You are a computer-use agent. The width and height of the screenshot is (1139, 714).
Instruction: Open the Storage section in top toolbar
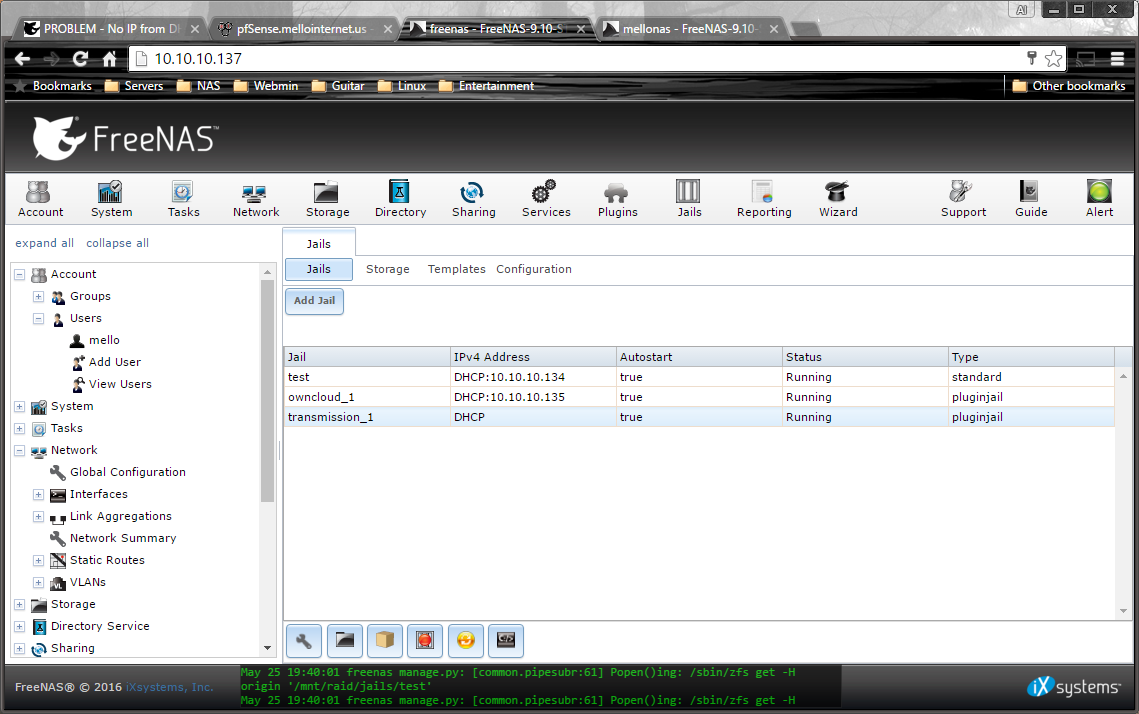point(327,198)
